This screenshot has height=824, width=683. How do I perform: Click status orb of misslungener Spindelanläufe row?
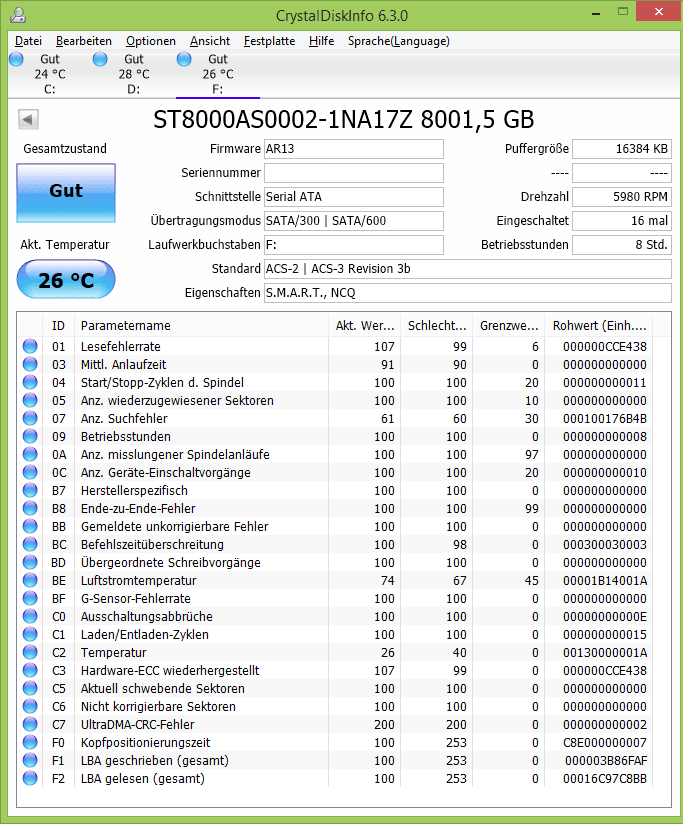pyautogui.click(x=30, y=454)
